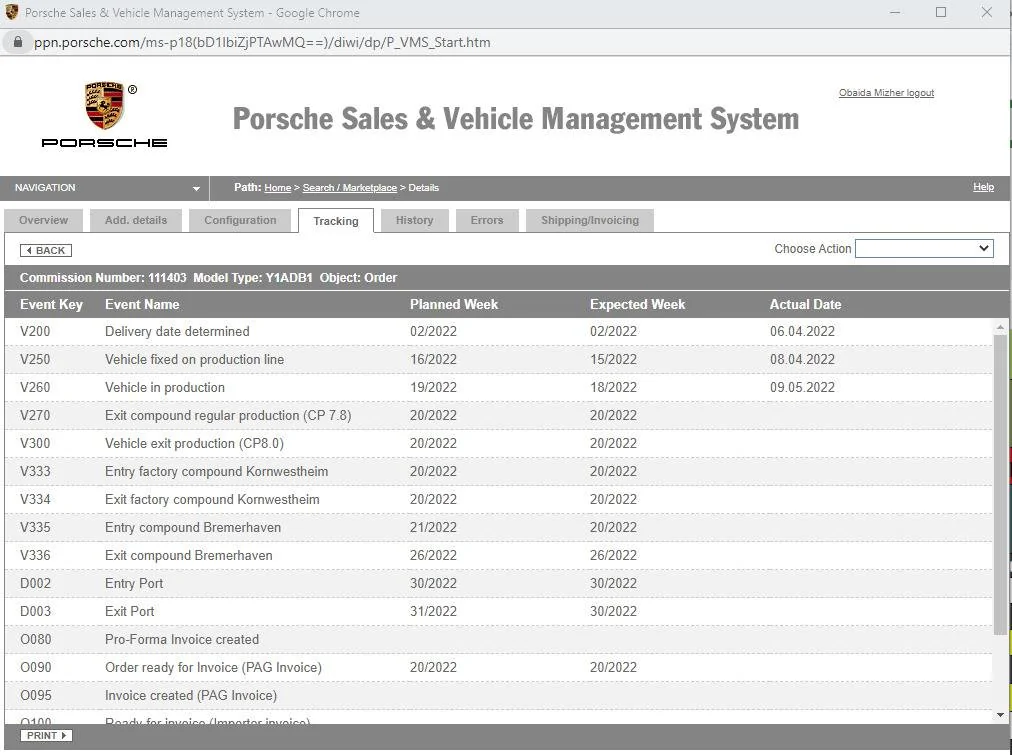
Task: Click 'Vehicle exit production (CP8.0)'
Action: [194, 443]
